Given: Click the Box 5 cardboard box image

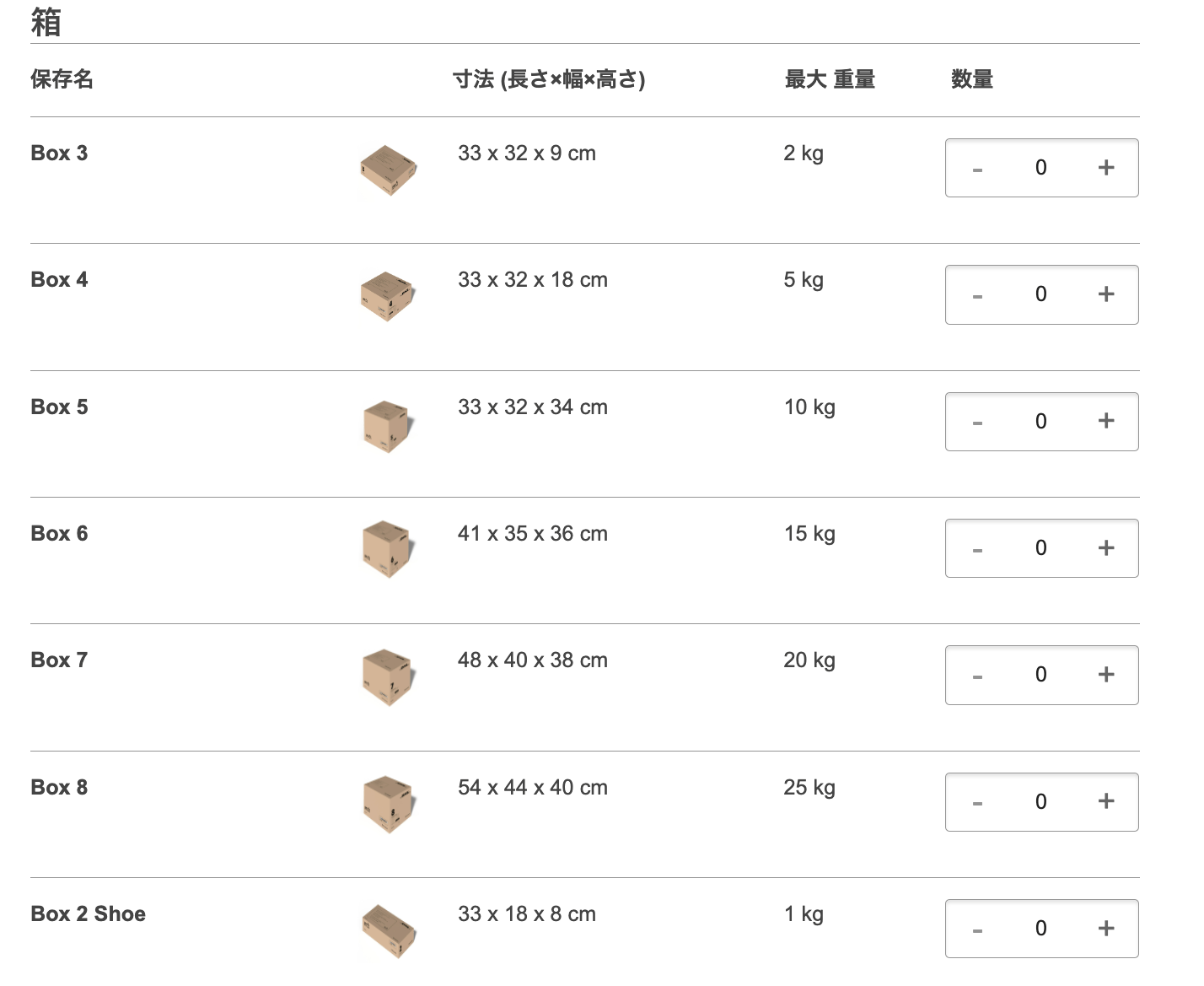Looking at the screenshot, I should 388,425.
